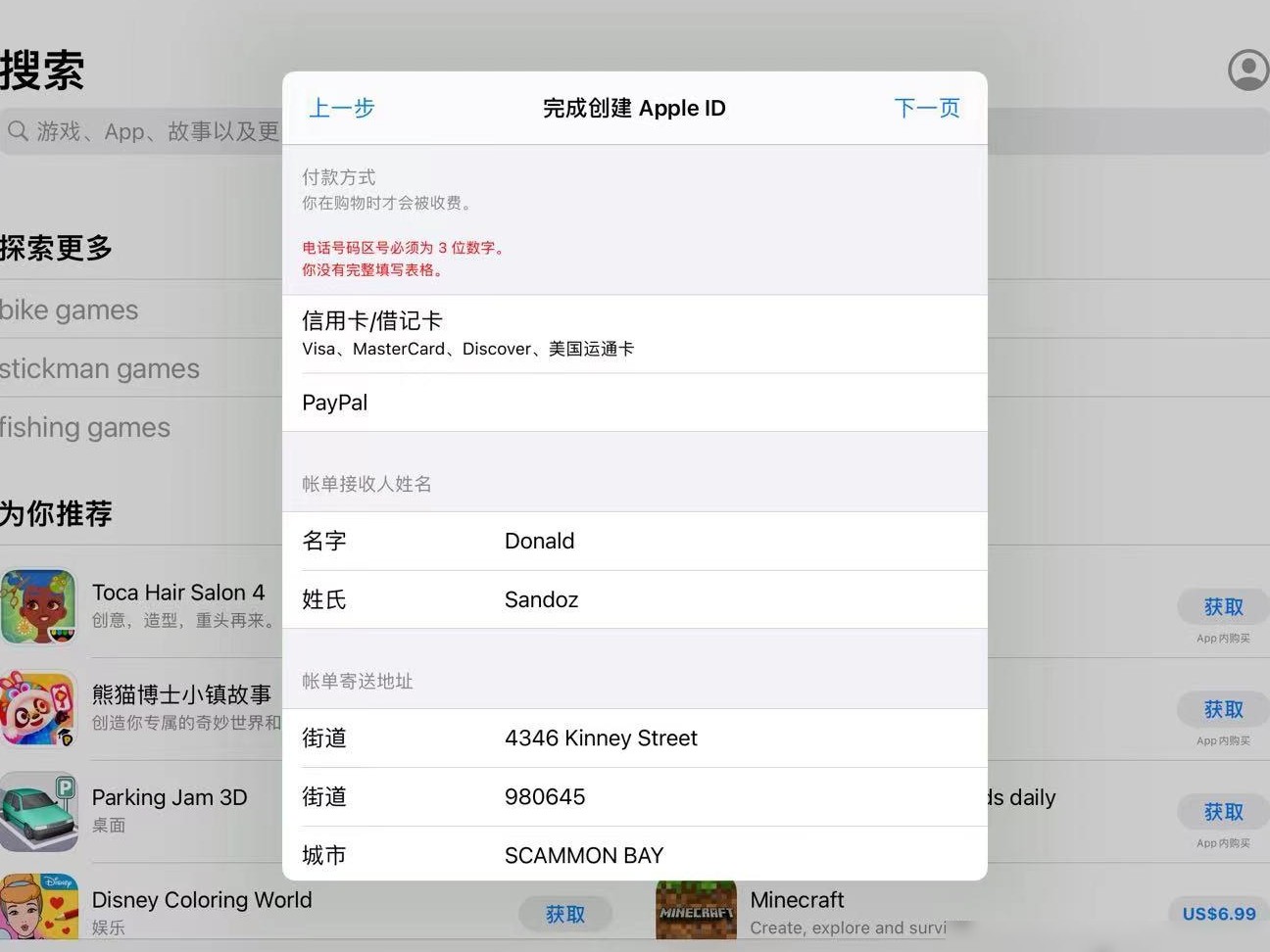Tap the search magnifier icon
The image size is (1270, 952).
pyautogui.click(x=18, y=130)
